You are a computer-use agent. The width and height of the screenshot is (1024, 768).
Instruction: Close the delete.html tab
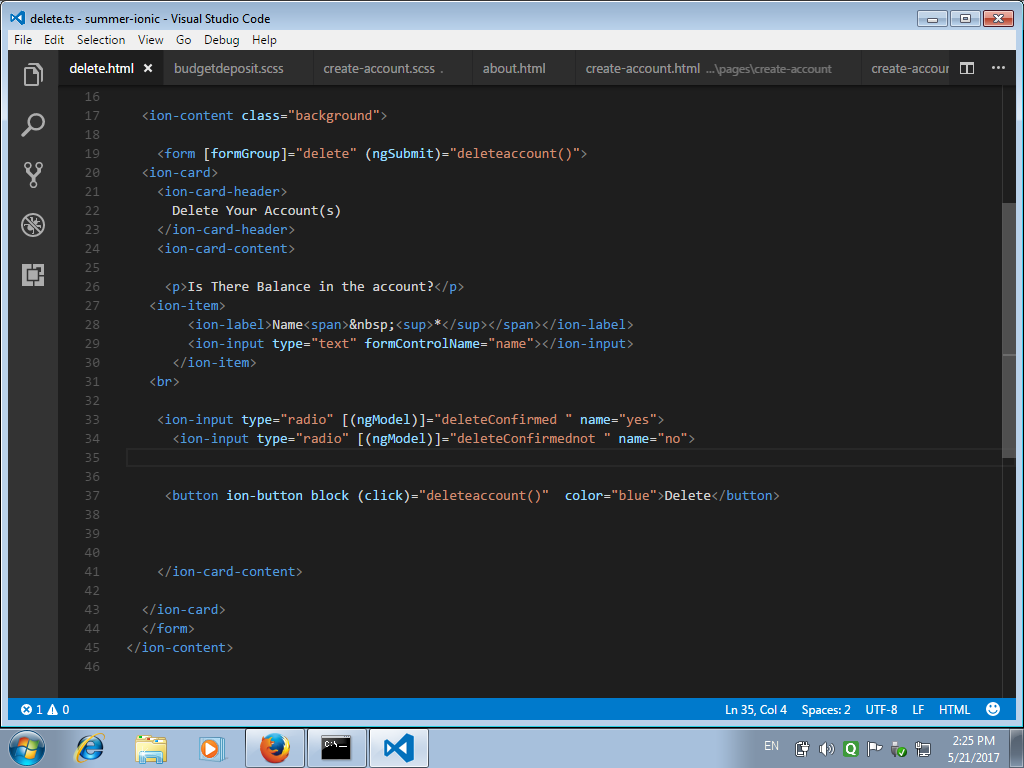(x=148, y=68)
